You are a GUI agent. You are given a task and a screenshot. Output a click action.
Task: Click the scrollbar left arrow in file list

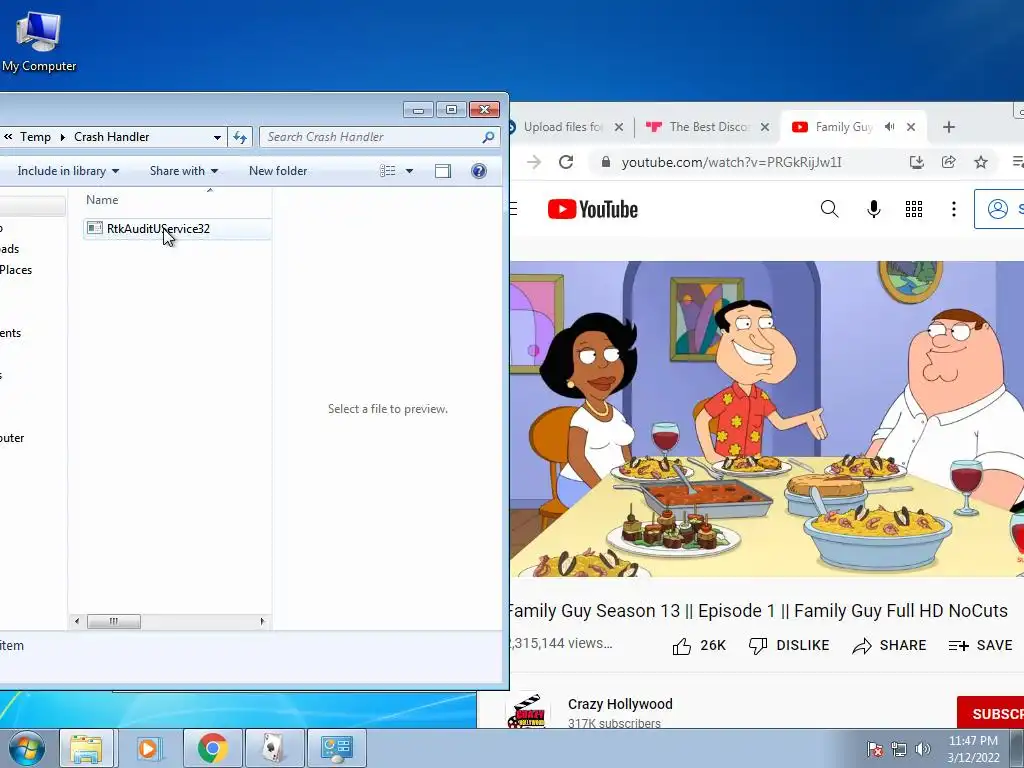click(x=77, y=621)
